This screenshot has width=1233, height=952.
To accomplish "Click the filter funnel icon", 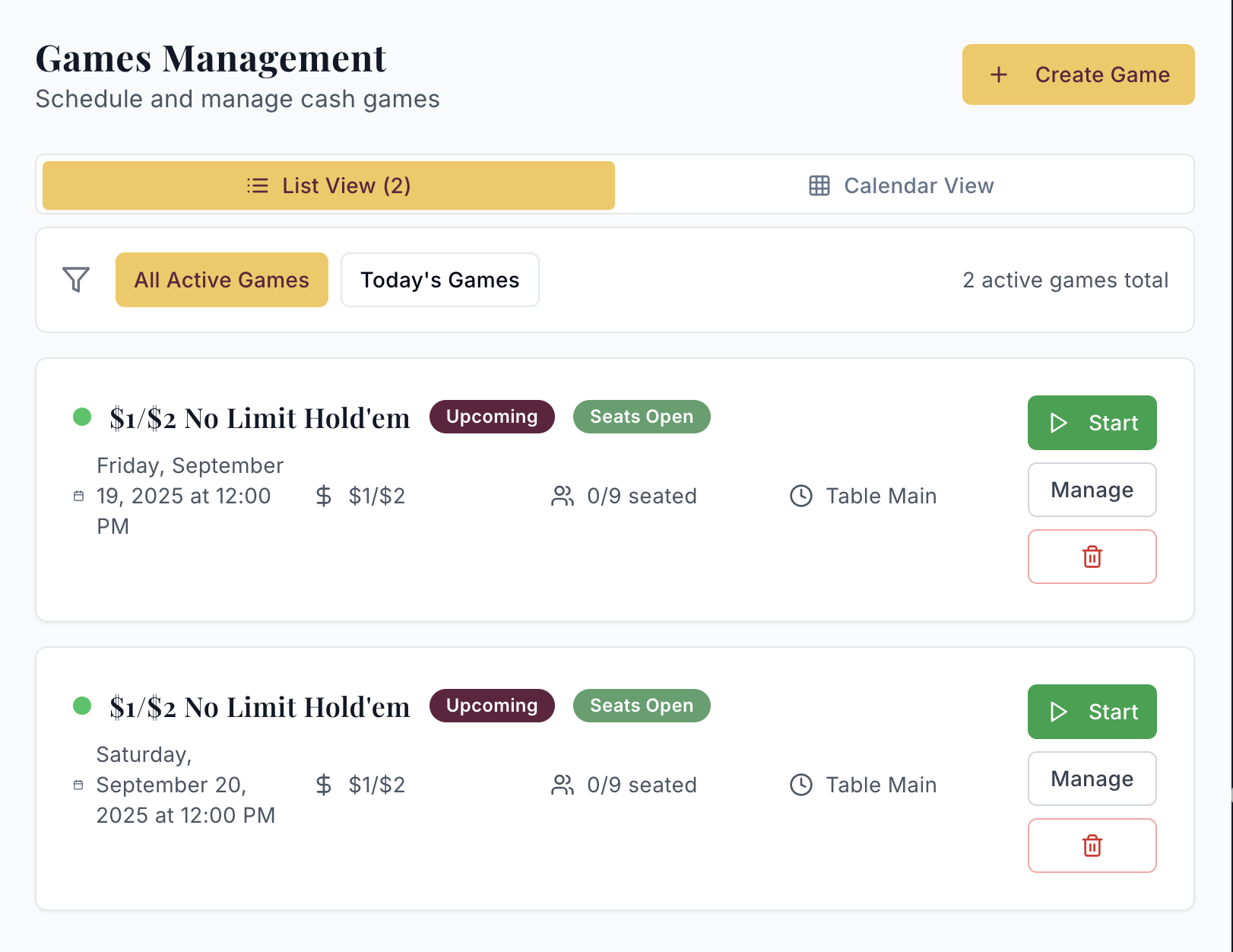I will 75,280.
